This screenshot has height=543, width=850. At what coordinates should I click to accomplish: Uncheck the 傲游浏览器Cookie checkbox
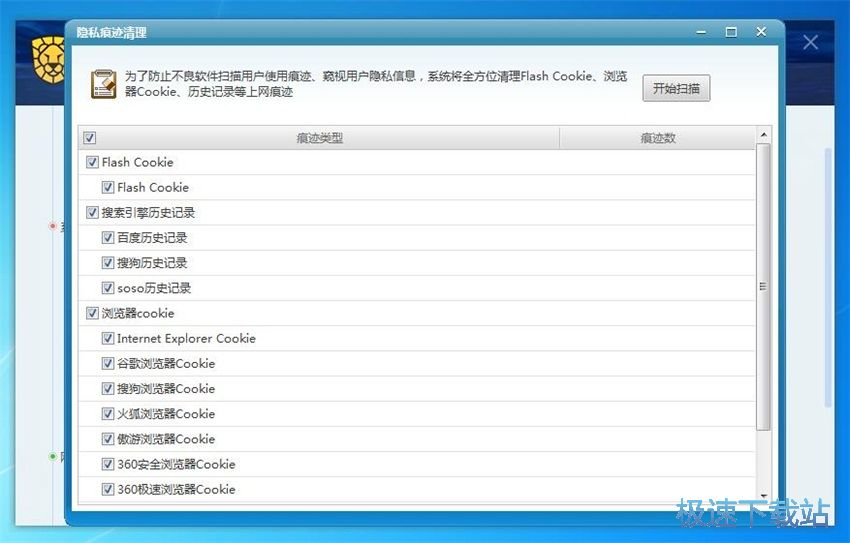pyautogui.click(x=108, y=439)
